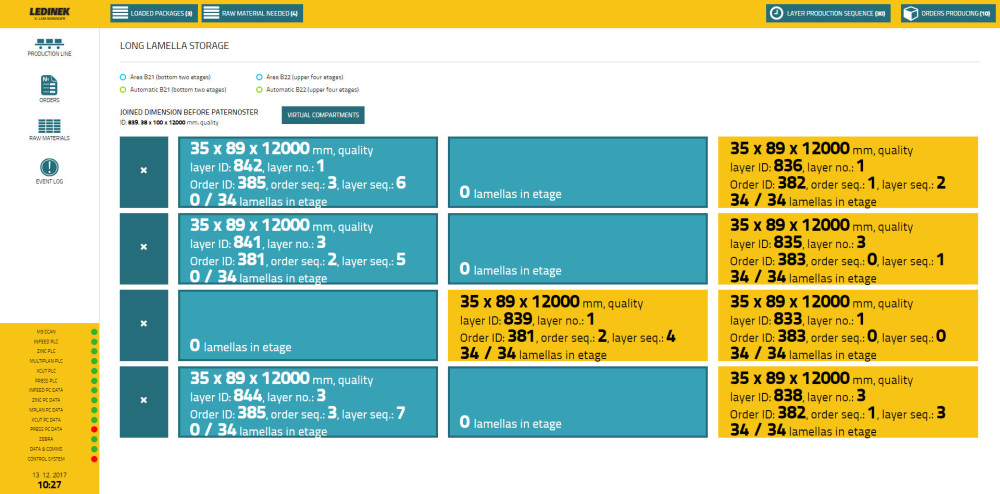Open Raw Material Needed in top bar
Image resolution: width=1000 pixels, height=494 pixels.
point(251,13)
